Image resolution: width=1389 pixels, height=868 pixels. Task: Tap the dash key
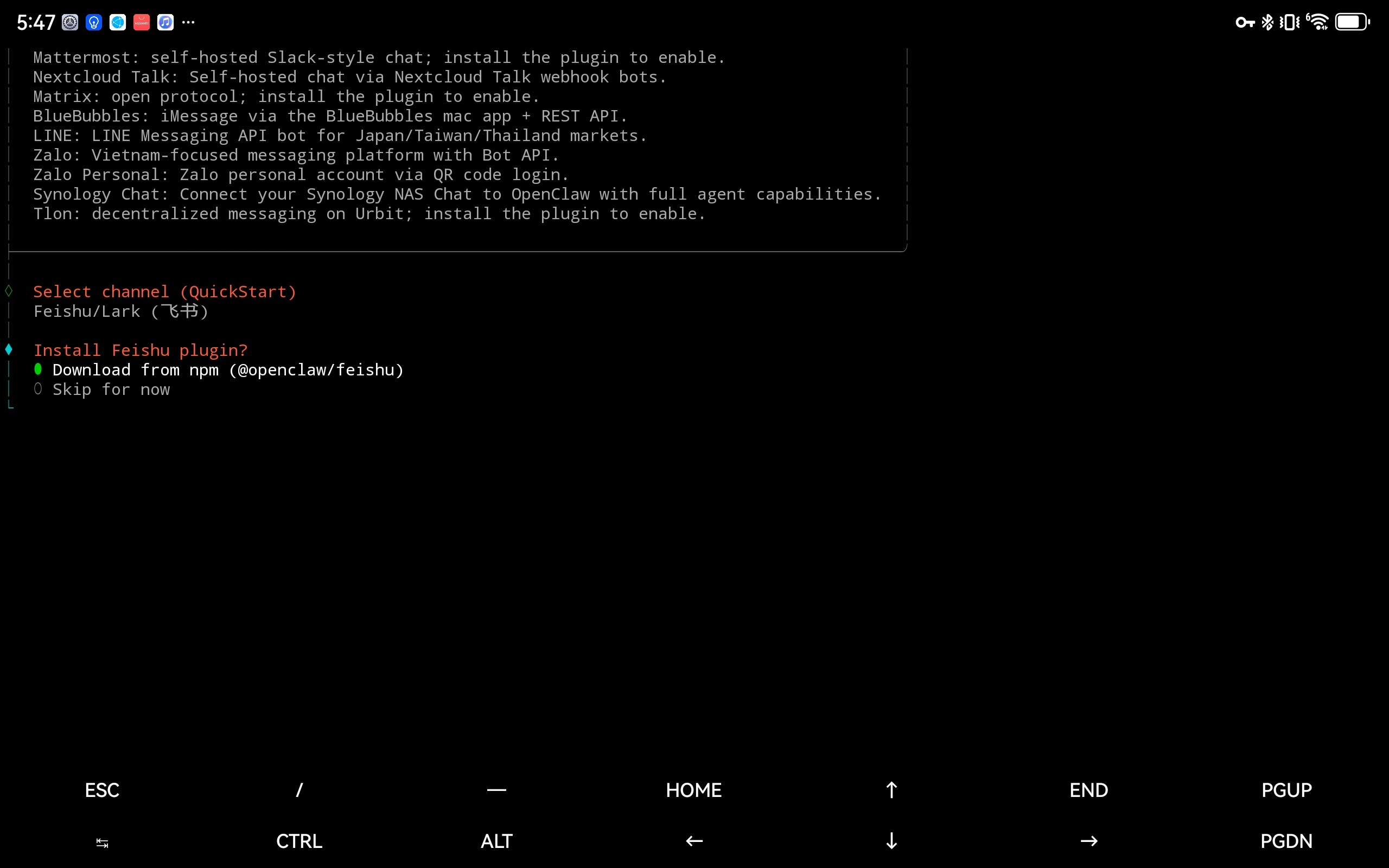point(496,790)
